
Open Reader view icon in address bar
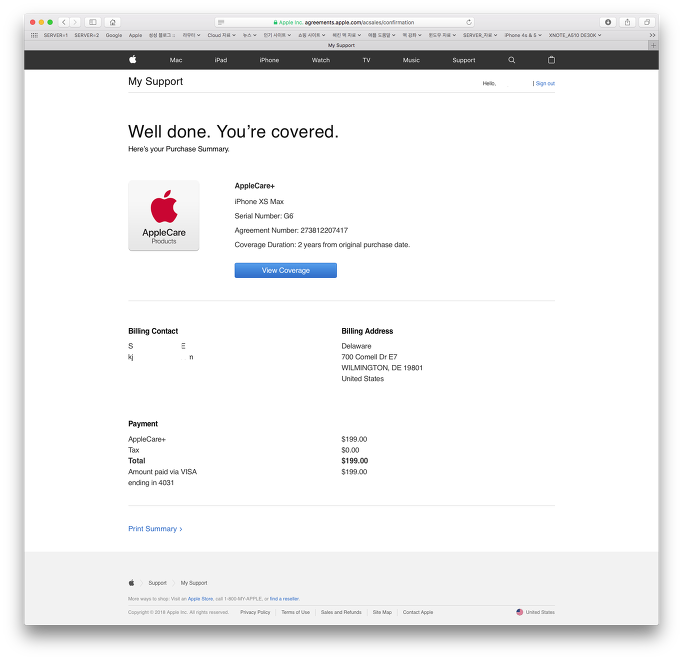point(221,22)
